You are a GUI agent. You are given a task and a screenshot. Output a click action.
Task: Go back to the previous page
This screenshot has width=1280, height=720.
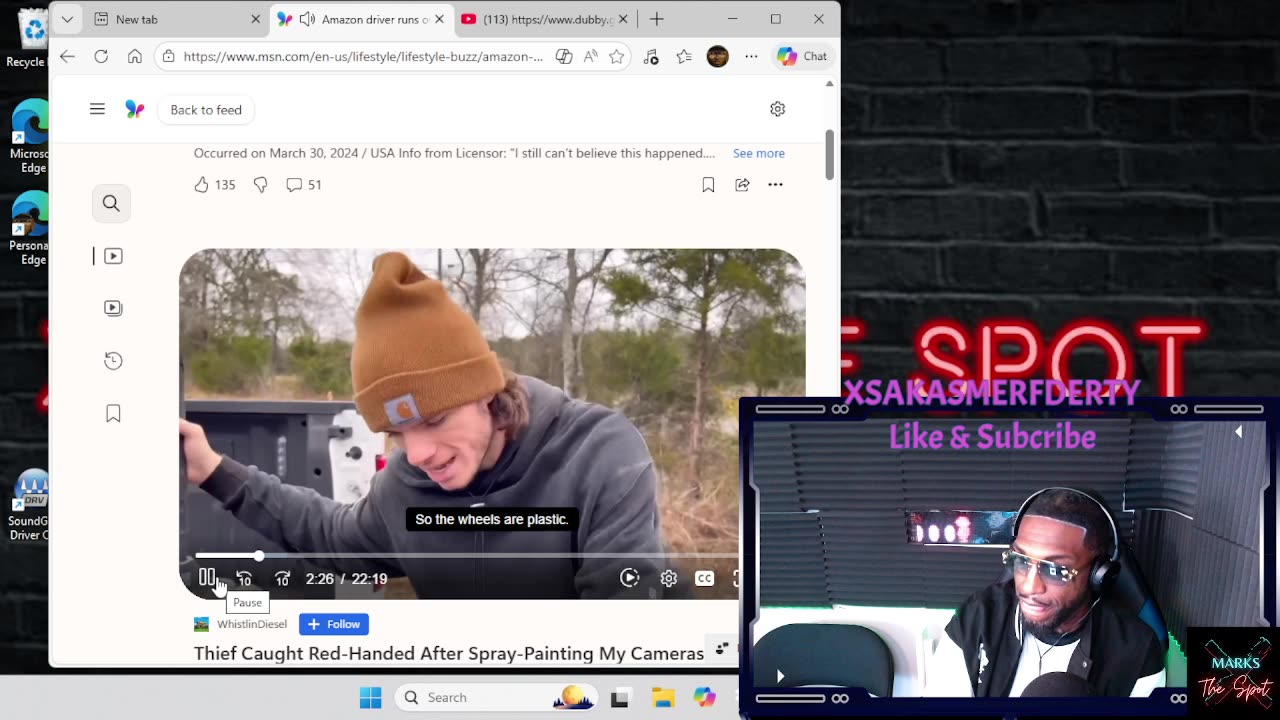pyautogui.click(x=67, y=56)
